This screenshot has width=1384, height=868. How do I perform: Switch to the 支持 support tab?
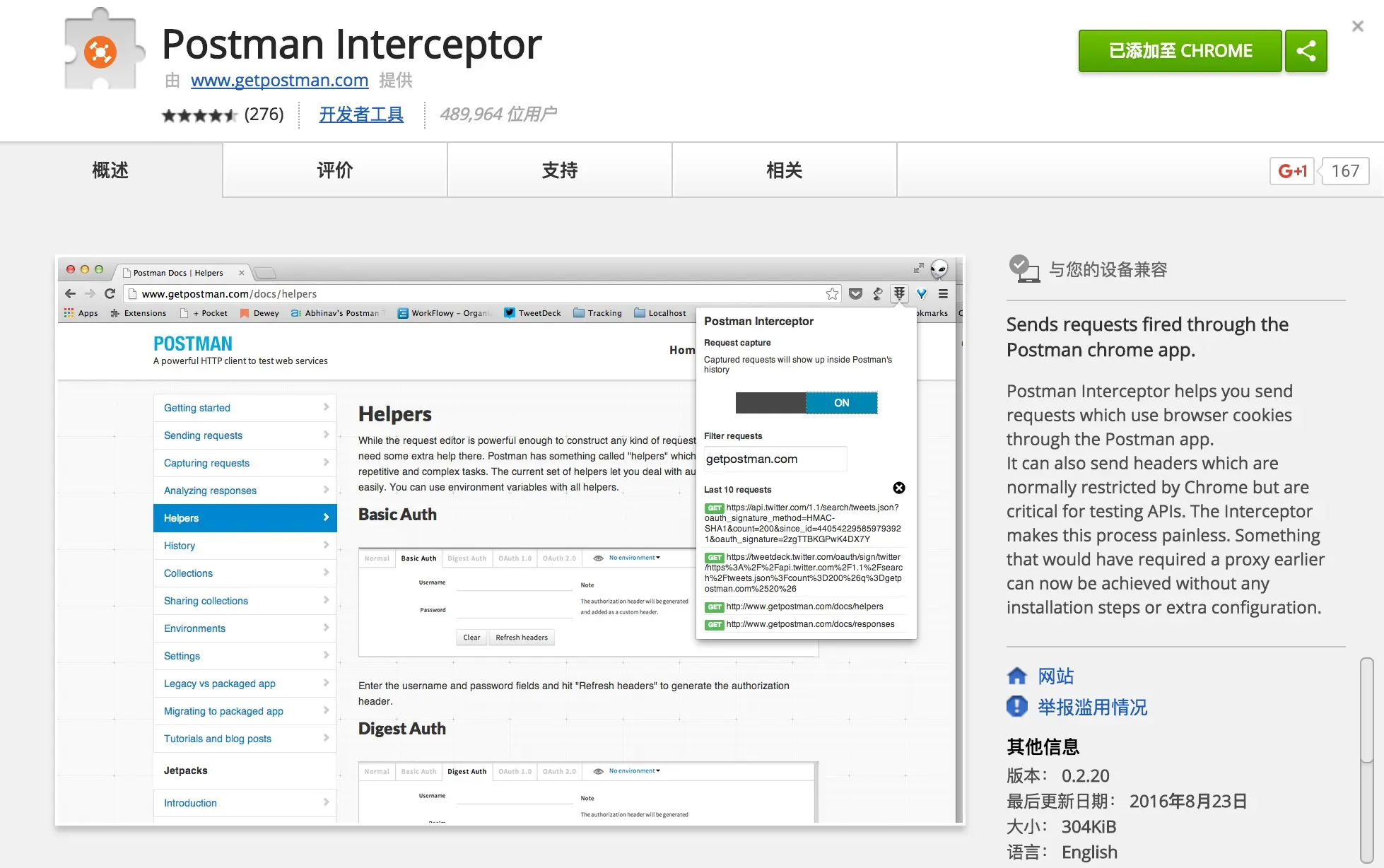[x=559, y=170]
